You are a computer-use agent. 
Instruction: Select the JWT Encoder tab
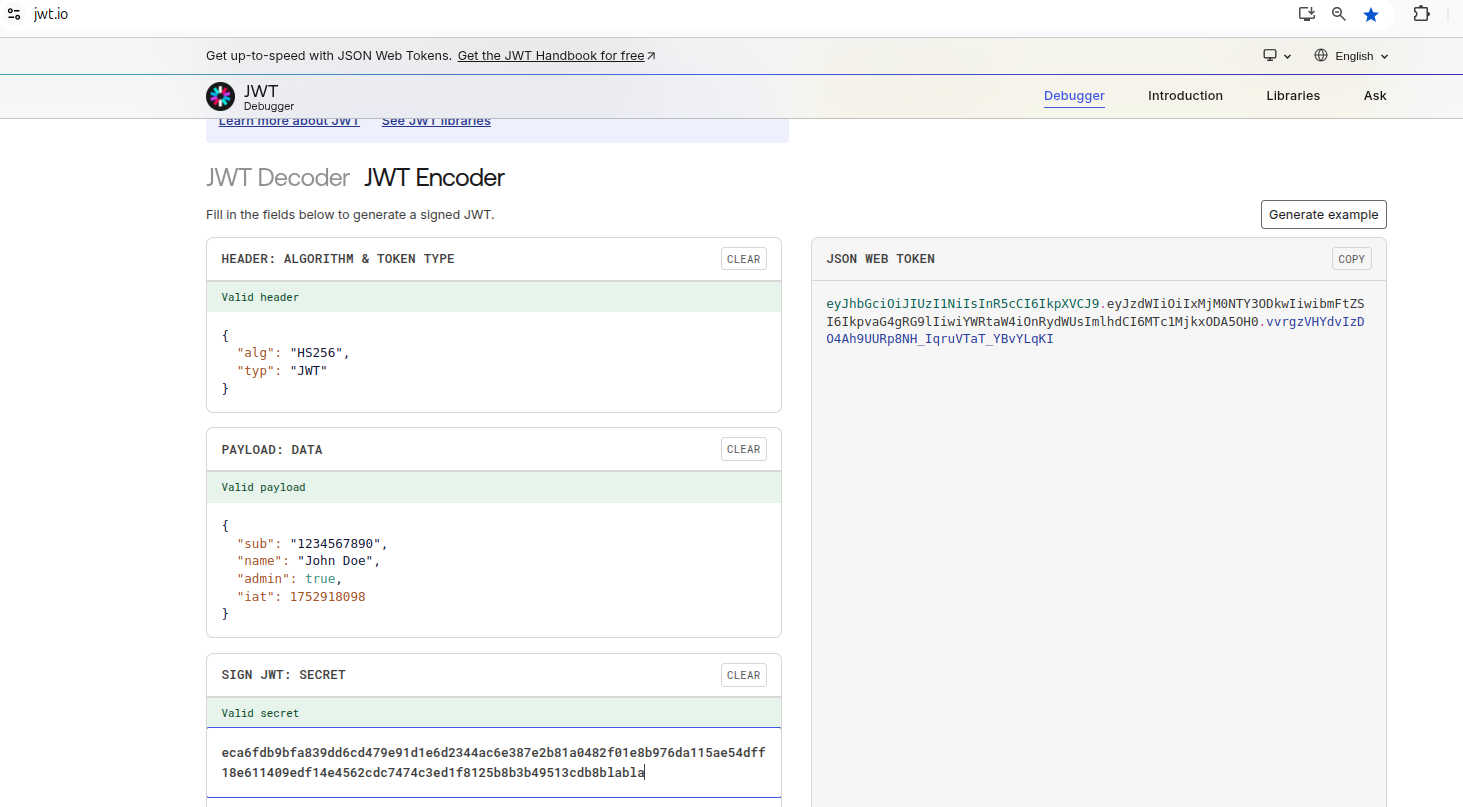tap(434, 178)
